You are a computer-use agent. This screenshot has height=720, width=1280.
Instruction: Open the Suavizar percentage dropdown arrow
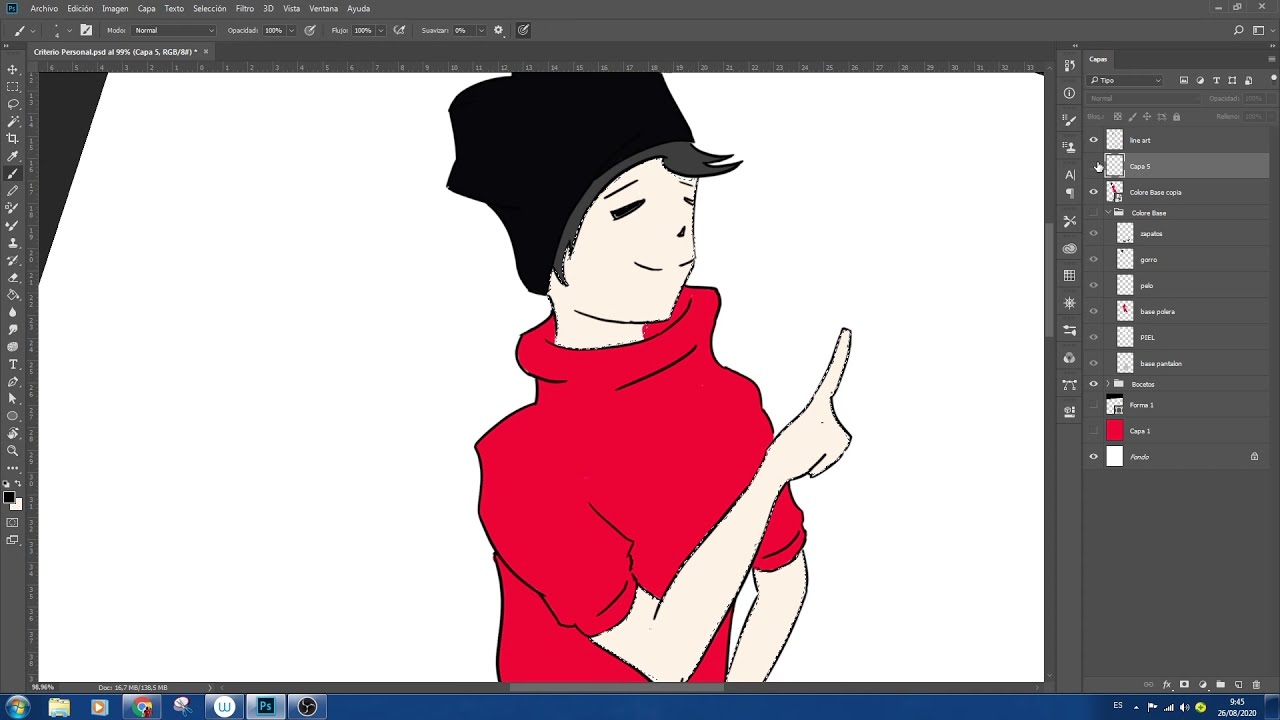(x=481, y=30)
